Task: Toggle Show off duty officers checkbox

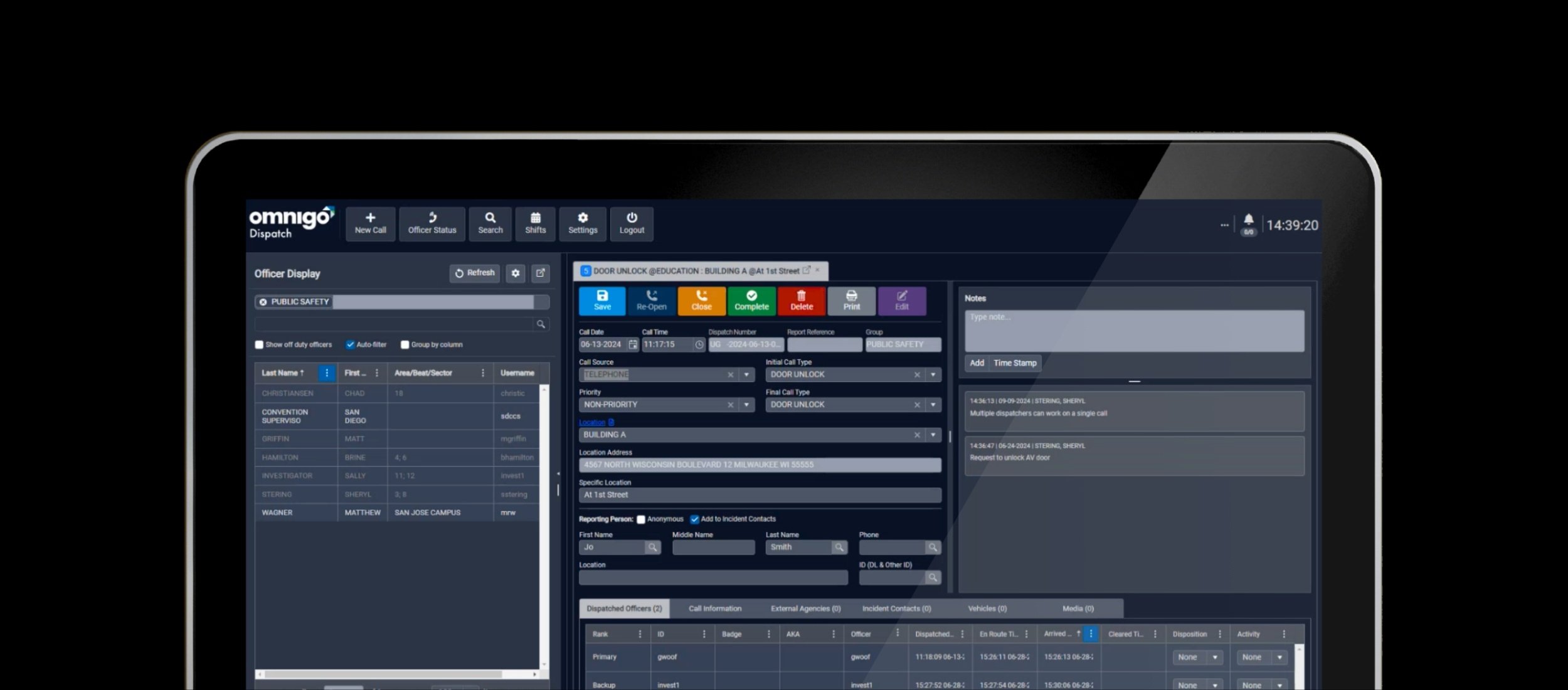Action: (x=259, y=344)
